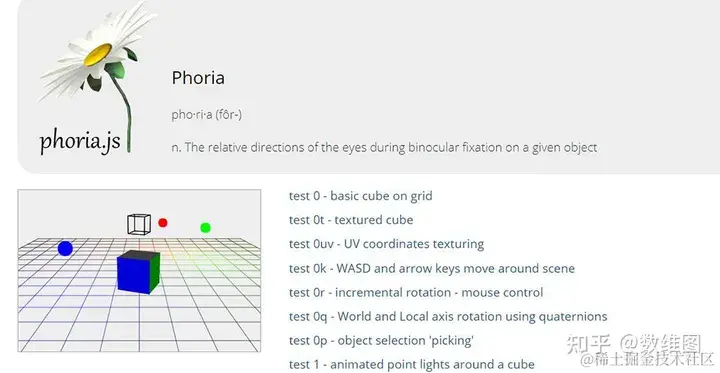The height and width of the screenshot is (373, 720).
Task: Click the Phoria heading title
Action: click(198, 78)
